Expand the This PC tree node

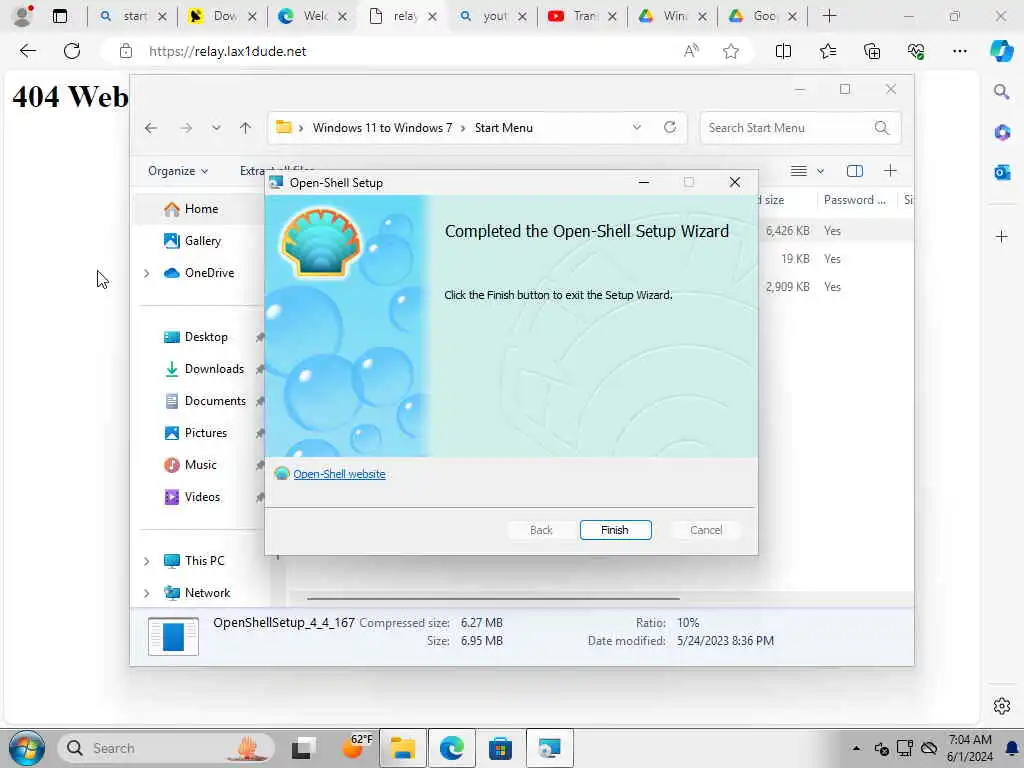(147, 561)
